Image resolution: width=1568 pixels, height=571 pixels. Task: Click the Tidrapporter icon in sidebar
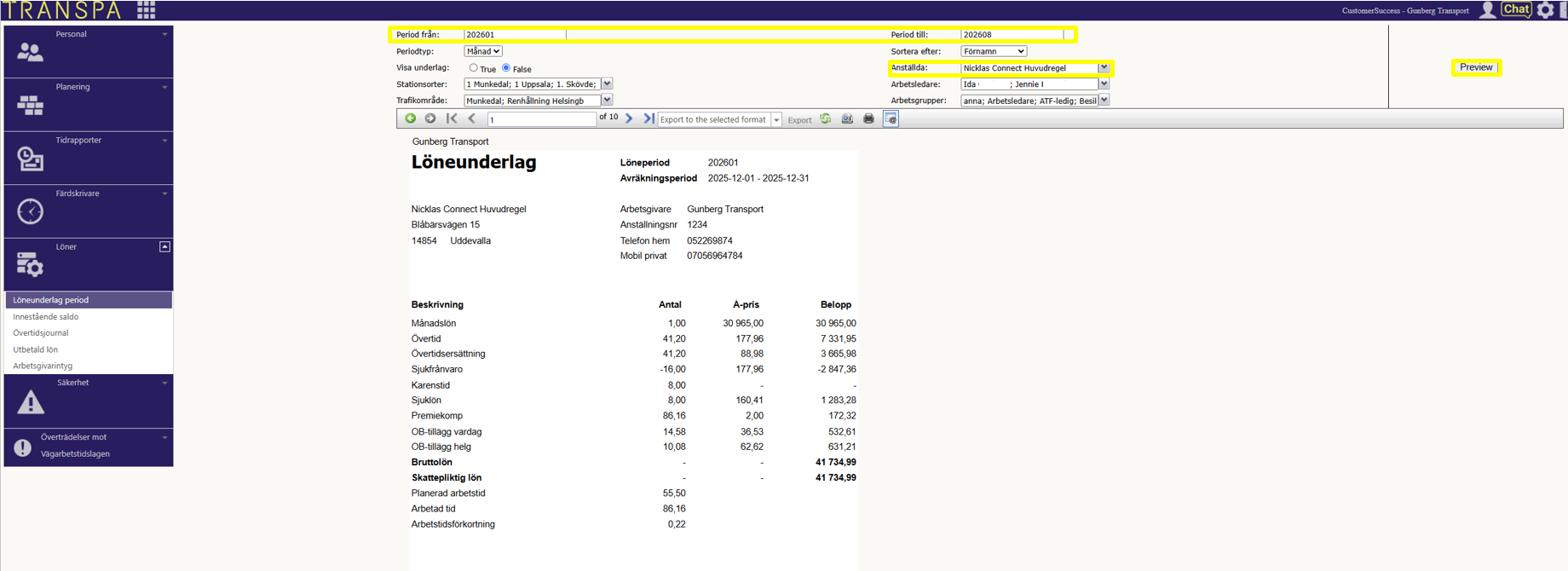(x=30, y=159)
